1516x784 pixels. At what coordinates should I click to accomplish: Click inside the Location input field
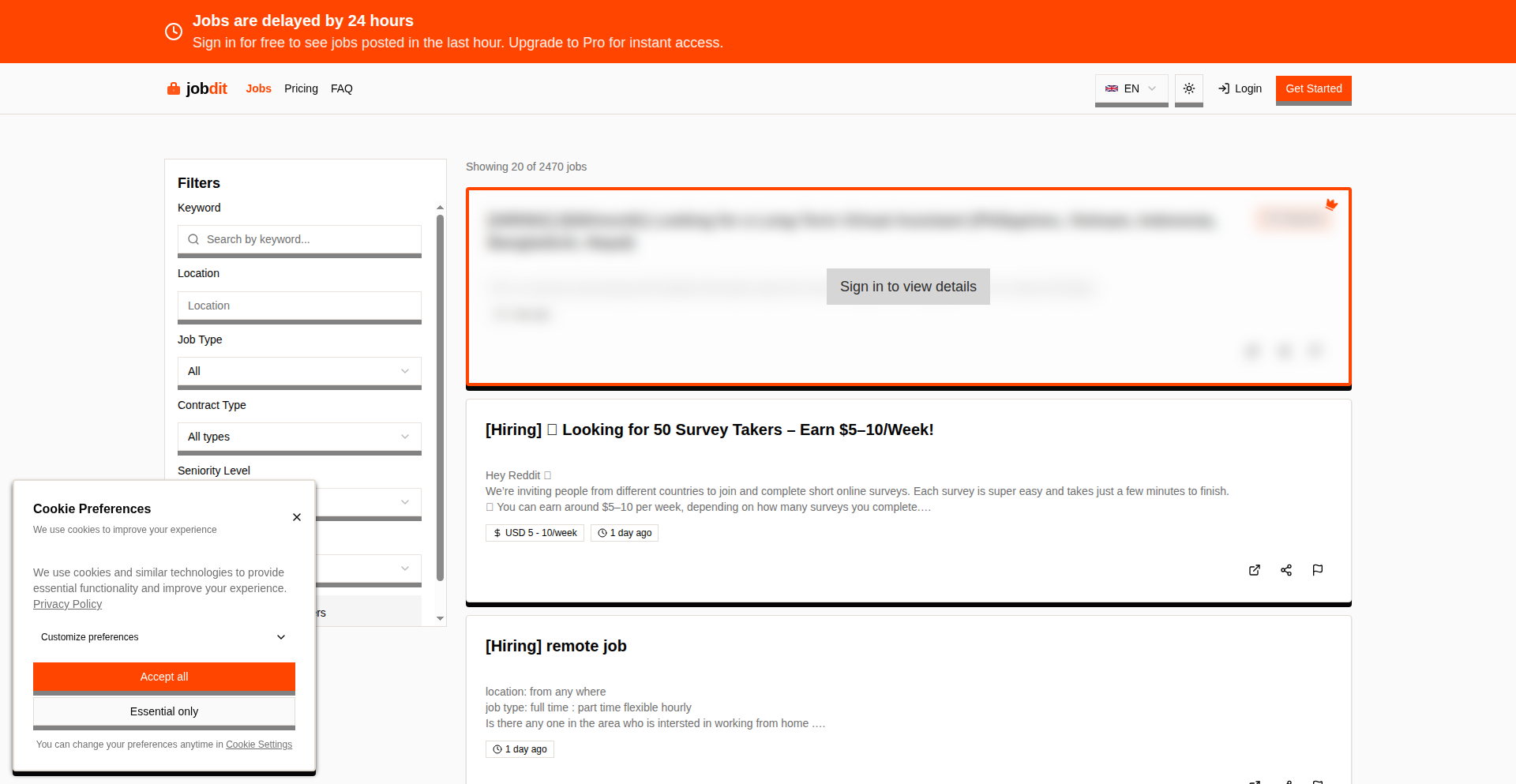coord(299,306)
